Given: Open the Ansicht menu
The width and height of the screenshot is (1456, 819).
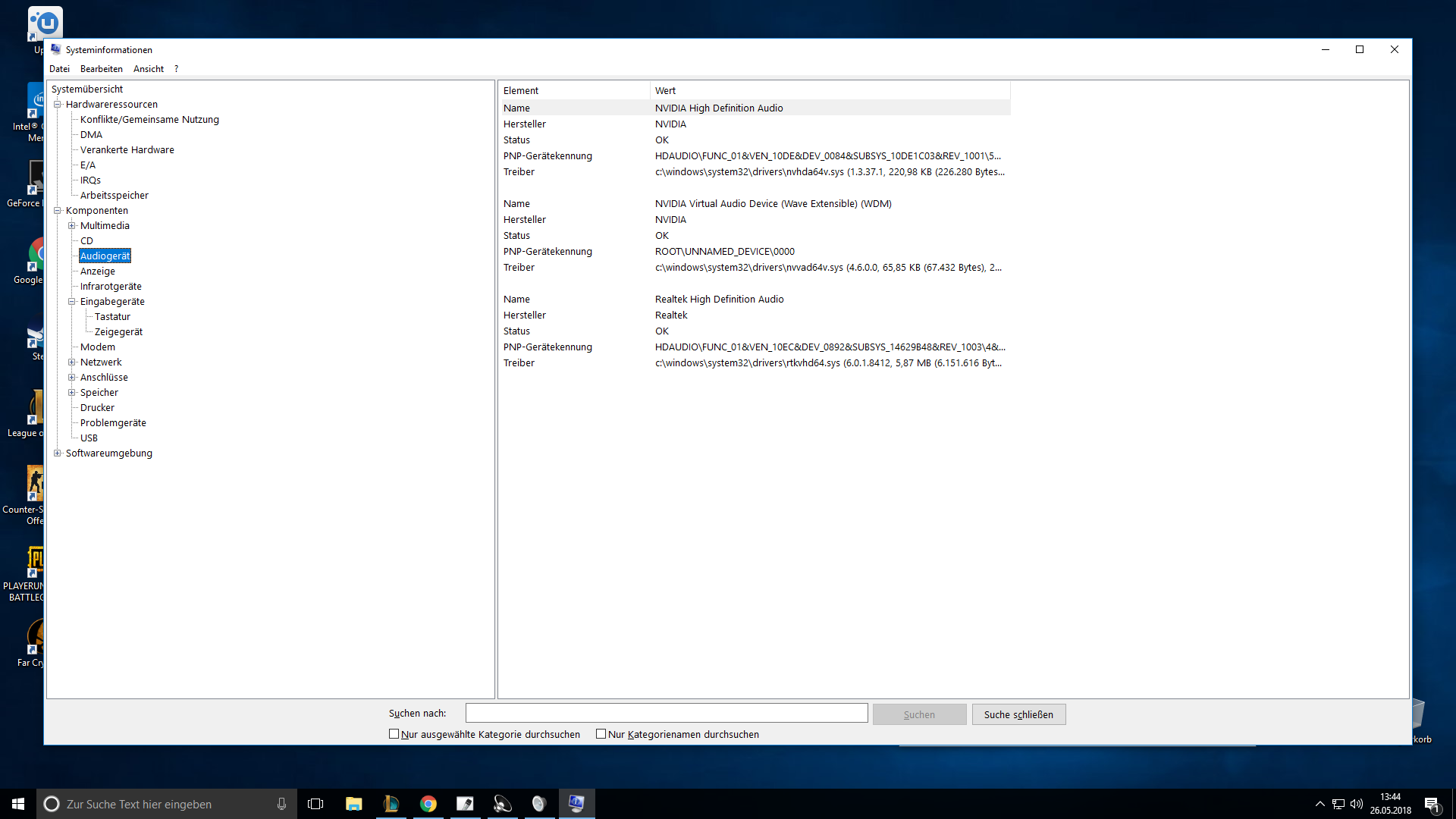Looking at the screenshot, I should (148, 69).
